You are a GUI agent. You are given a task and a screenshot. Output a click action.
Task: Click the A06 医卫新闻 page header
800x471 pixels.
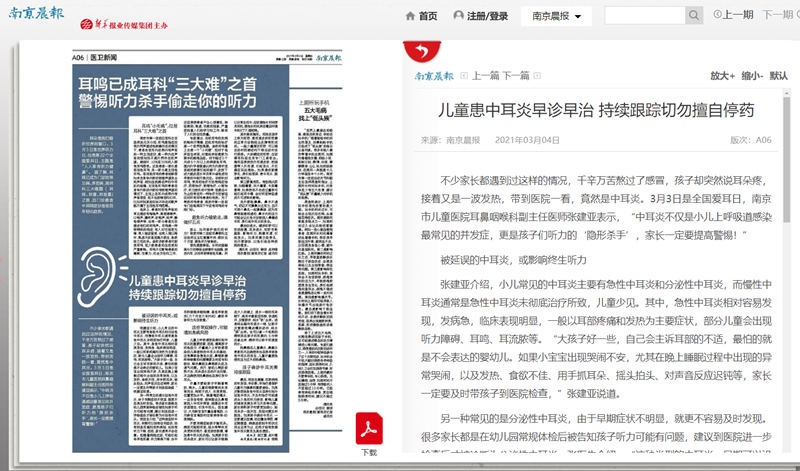click(x=94, y=58)
